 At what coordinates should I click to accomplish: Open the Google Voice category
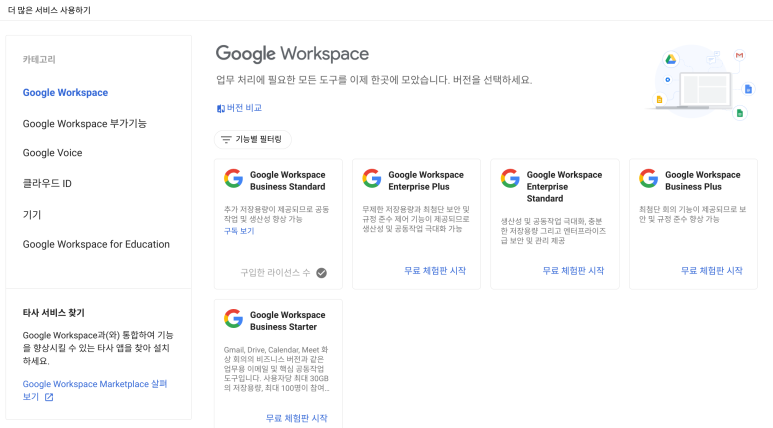[52, 153]
